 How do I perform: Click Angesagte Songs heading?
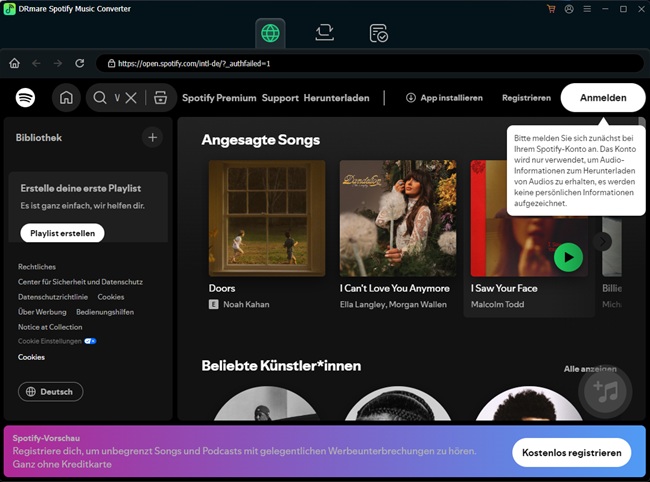coord(260,140)
